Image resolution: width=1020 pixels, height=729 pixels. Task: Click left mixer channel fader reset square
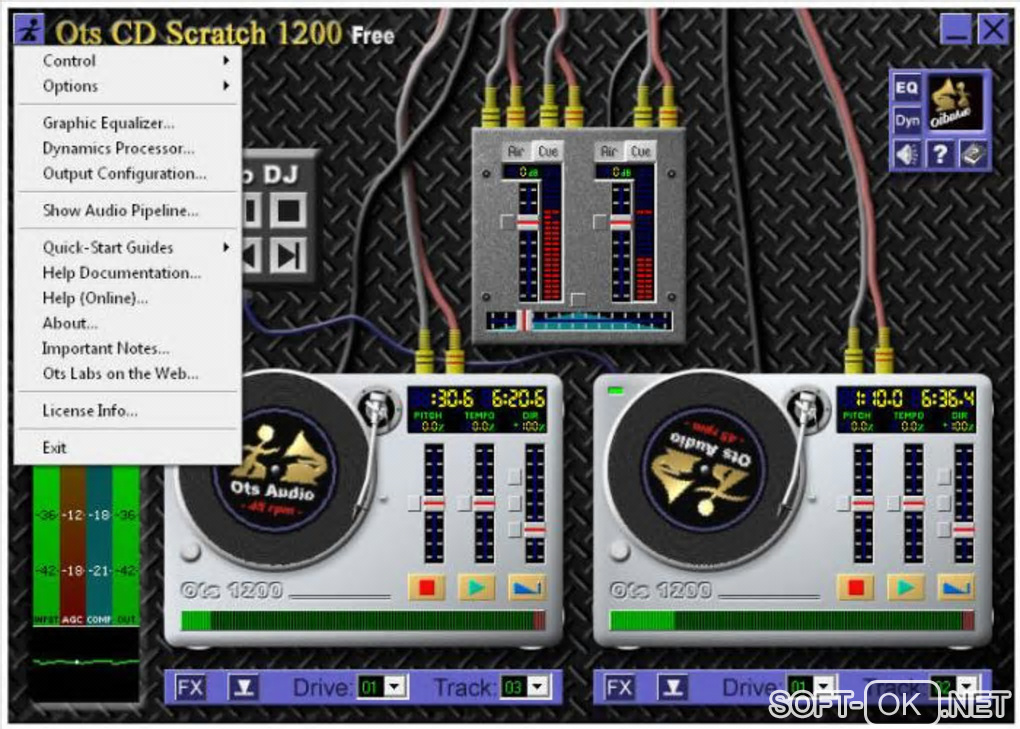[507, 222]
